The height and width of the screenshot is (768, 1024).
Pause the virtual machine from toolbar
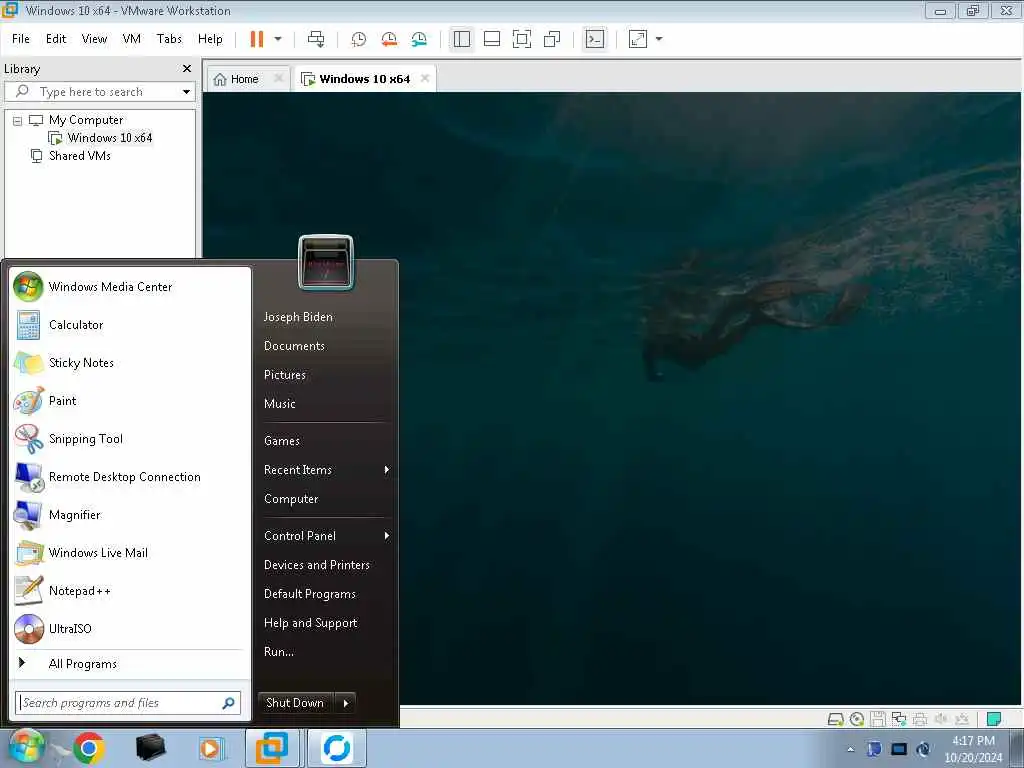257,39
